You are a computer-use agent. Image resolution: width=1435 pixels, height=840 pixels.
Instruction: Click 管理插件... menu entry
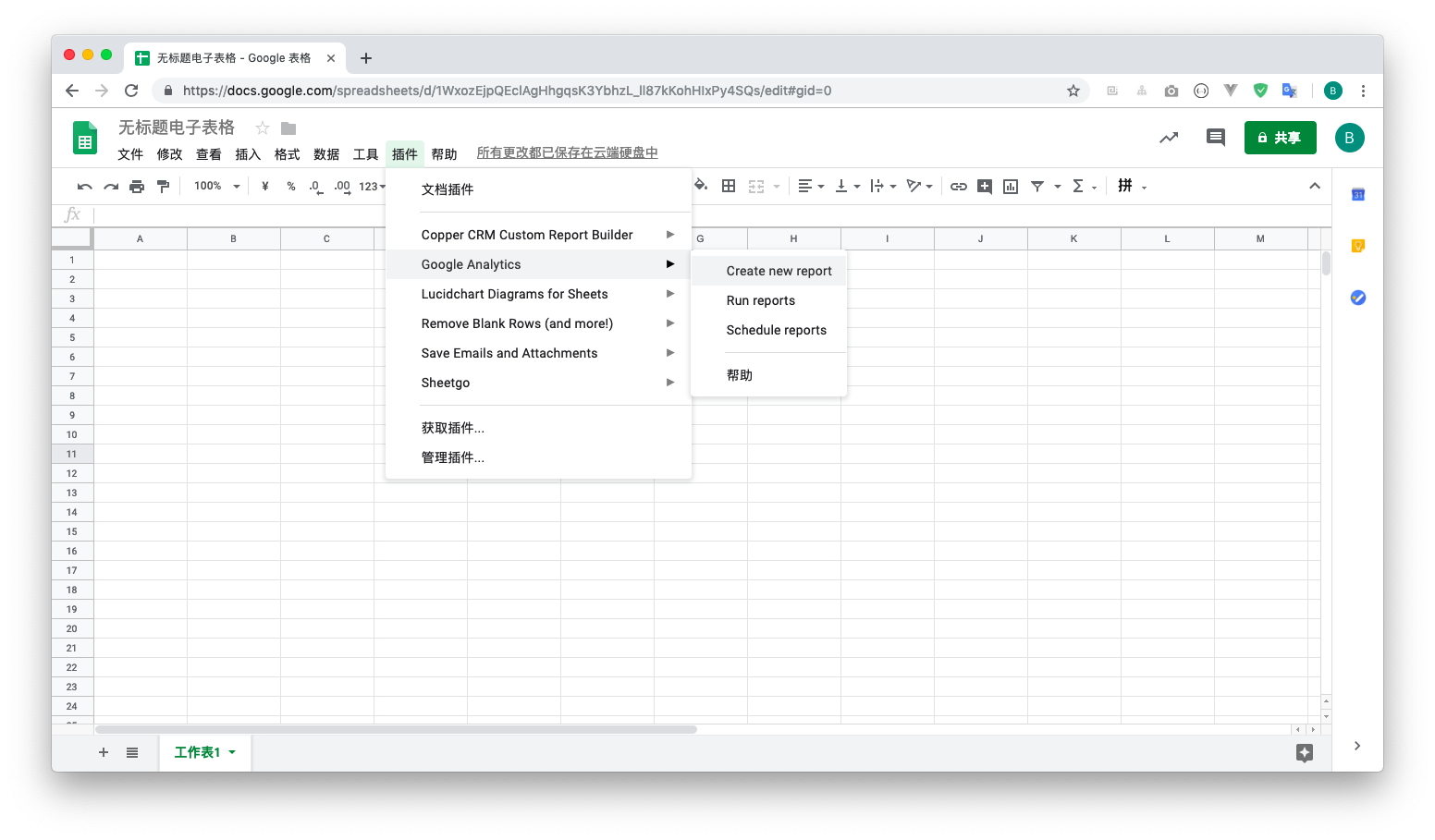point(538,457)
